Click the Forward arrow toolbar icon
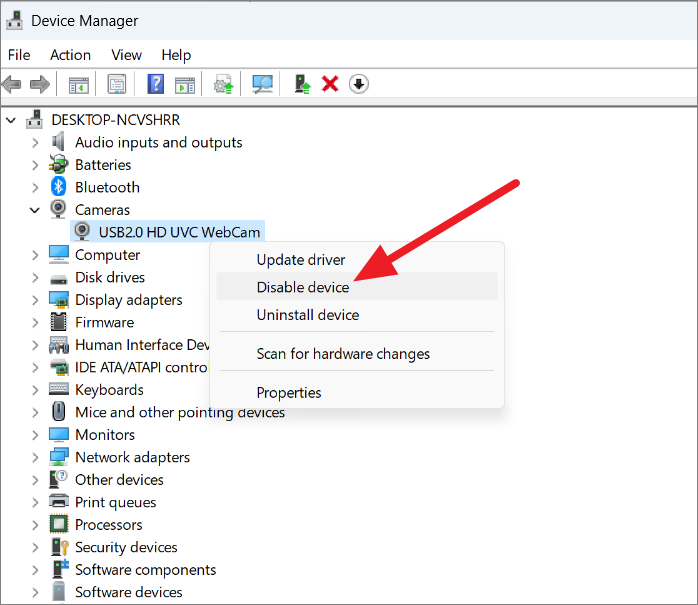 (x=40, y=84)
